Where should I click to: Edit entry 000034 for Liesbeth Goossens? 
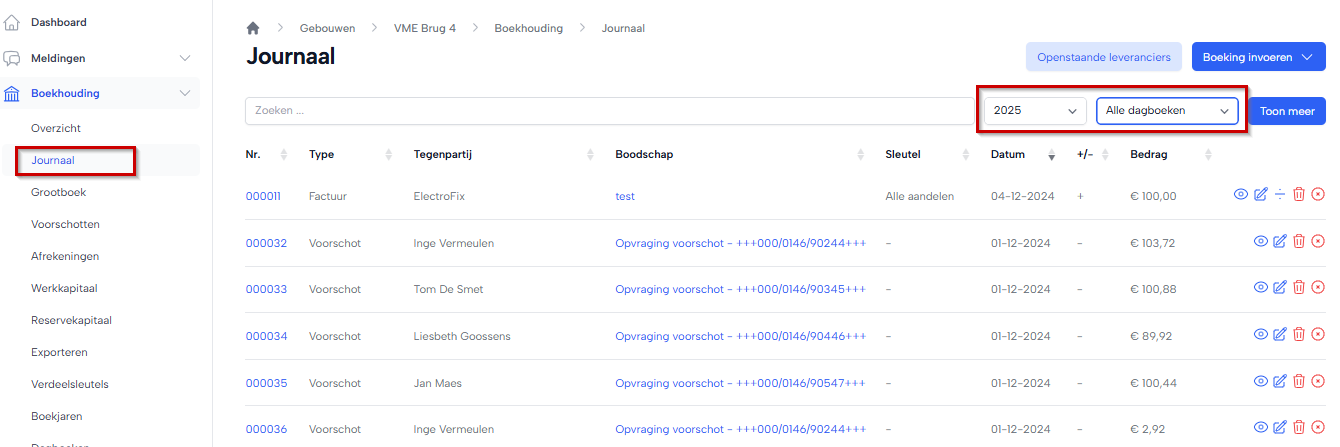coord(1280,335)
